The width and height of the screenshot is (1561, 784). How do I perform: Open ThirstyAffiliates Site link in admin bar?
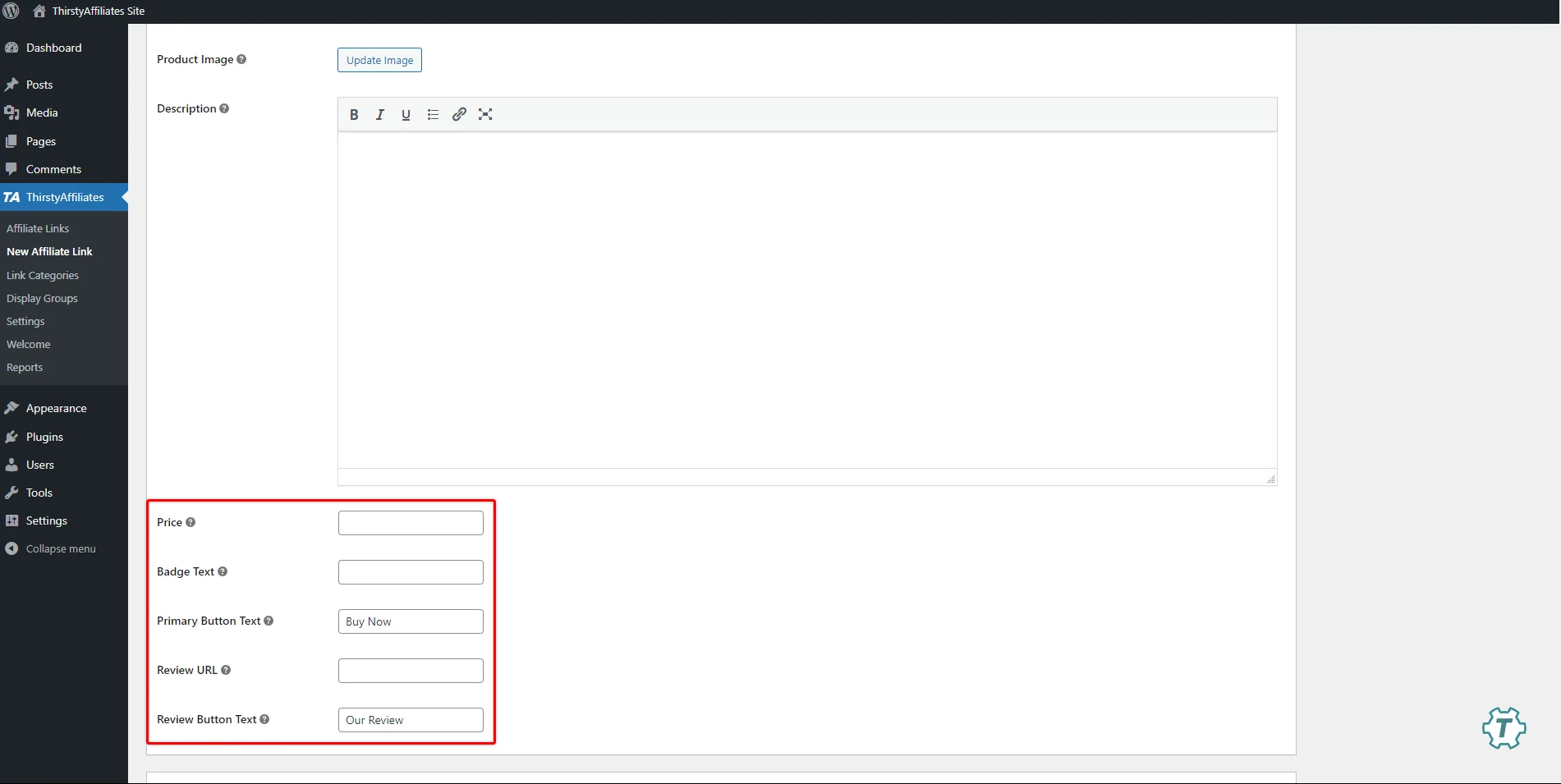pyautogui.click(x=99, y=11)
